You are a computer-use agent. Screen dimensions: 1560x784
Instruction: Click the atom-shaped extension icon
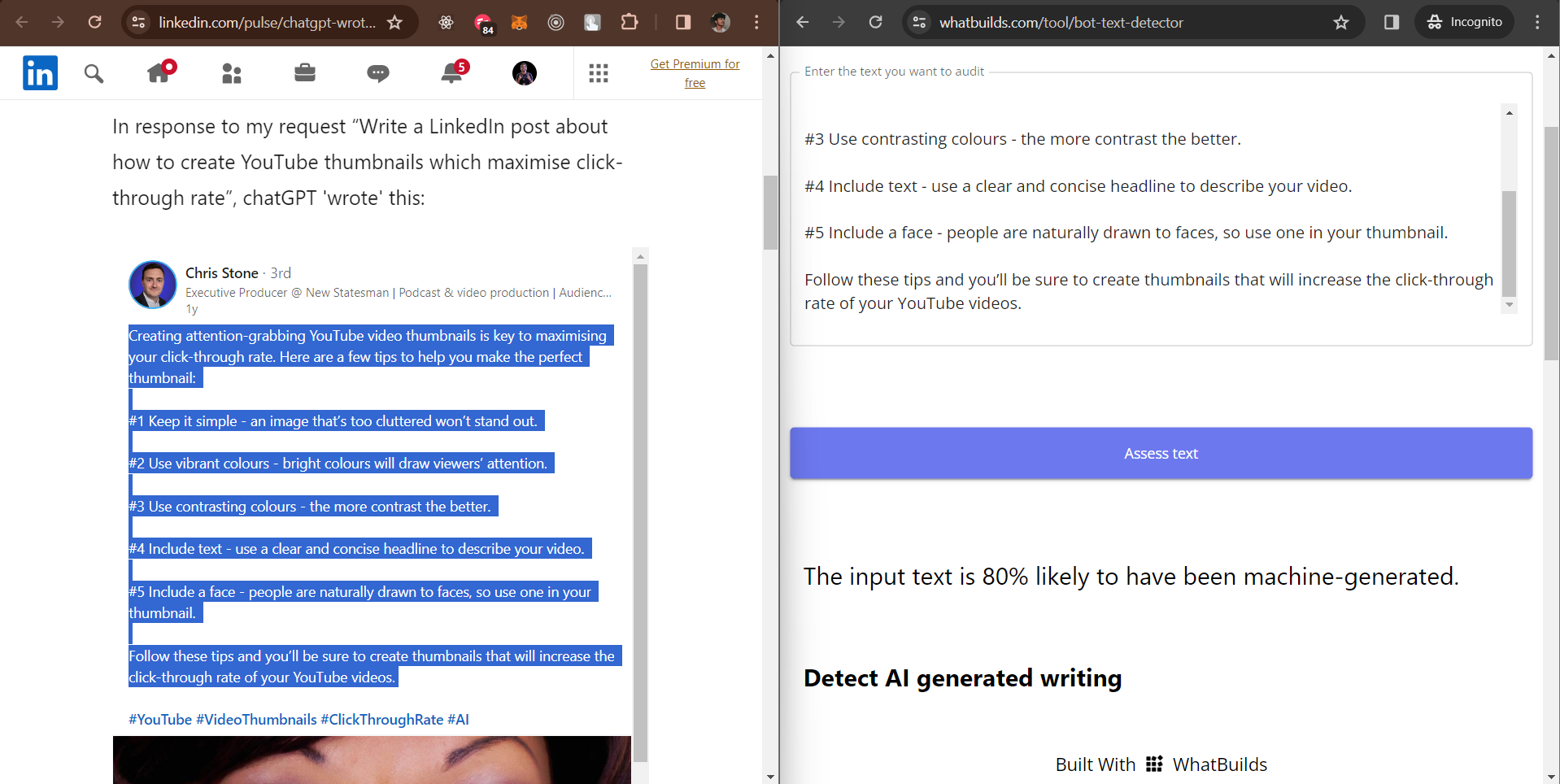(446, 22)
